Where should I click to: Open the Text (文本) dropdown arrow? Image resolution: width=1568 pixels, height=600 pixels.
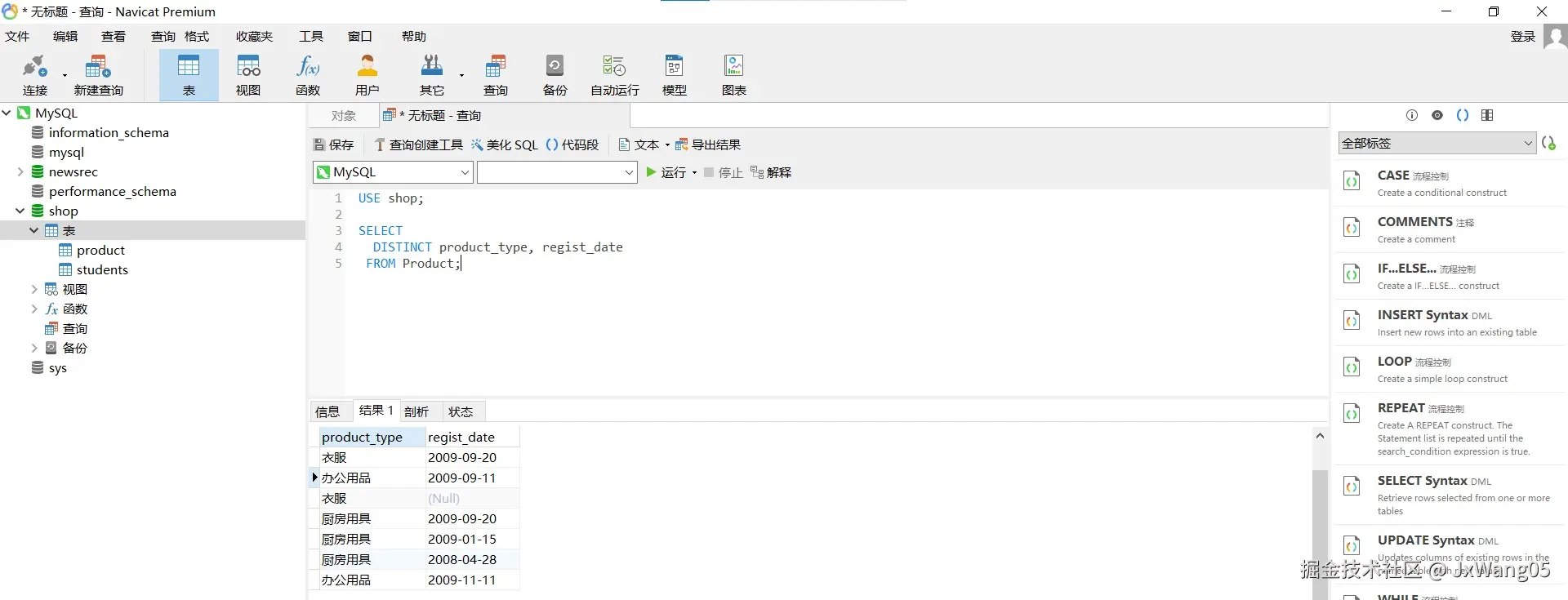pos(667,145)
